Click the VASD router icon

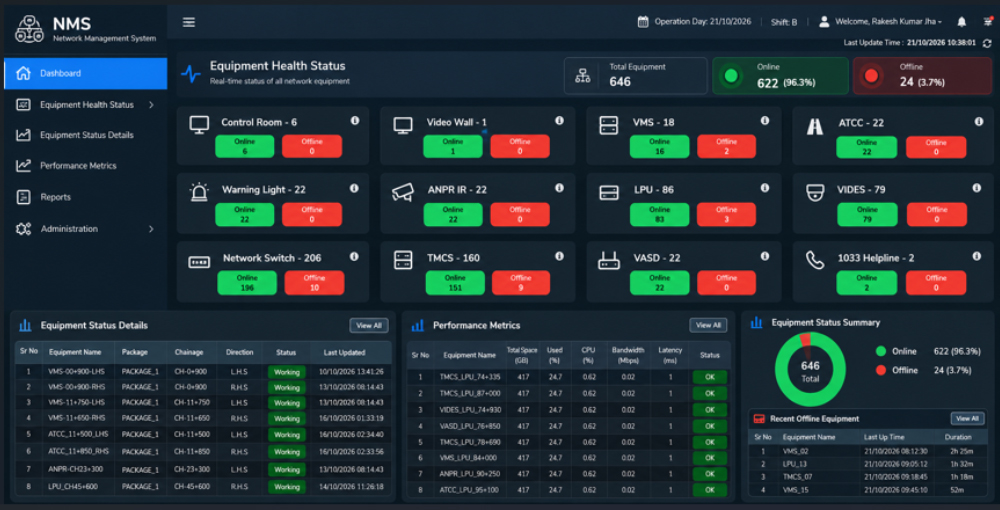(x=609, y=260)
